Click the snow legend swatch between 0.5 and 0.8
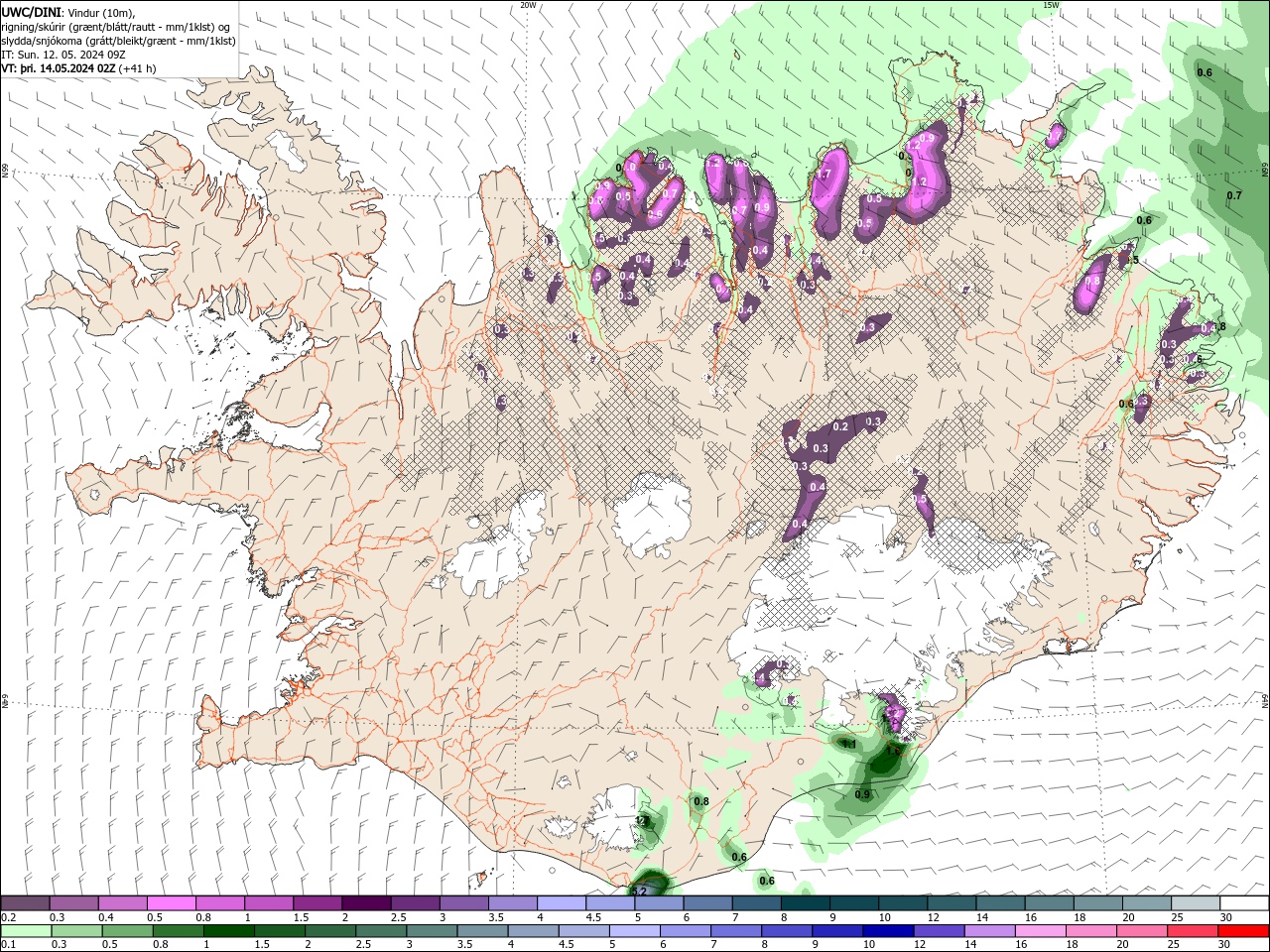The height and width of the screenshot is (952, 1270). click(171, 903)
